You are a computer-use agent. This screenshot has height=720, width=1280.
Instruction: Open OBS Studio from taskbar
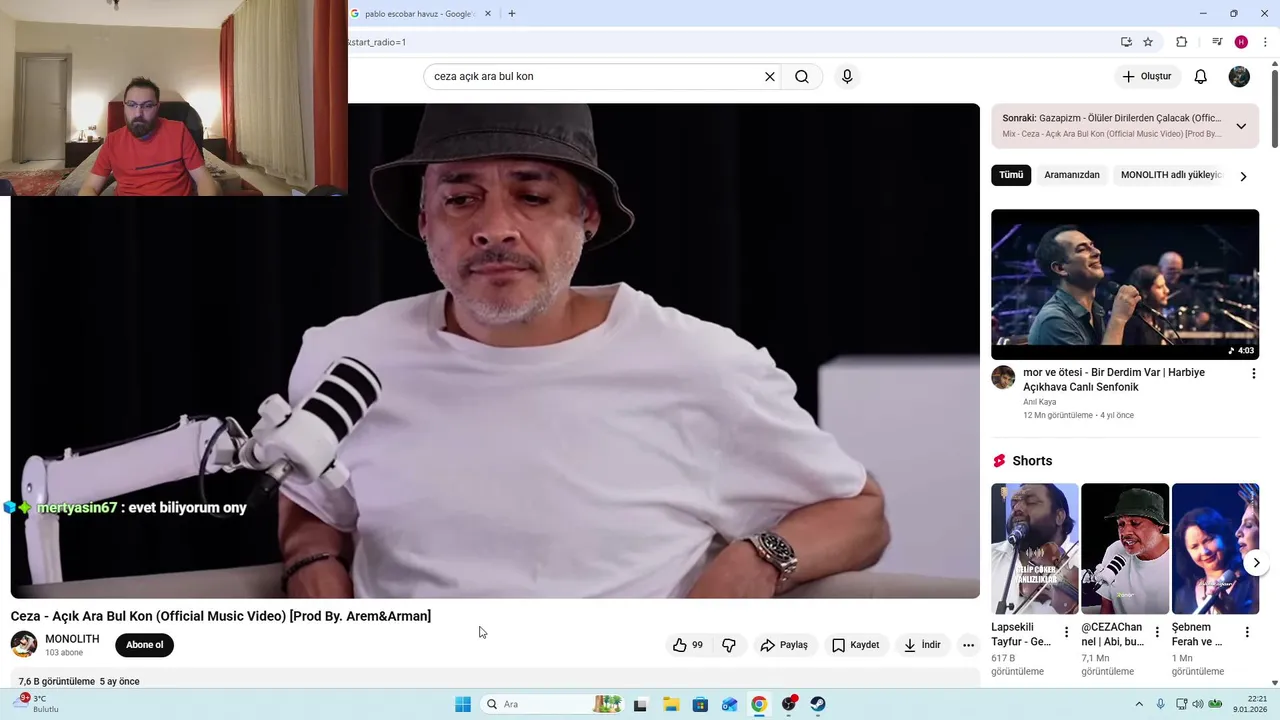click(789, 704)
